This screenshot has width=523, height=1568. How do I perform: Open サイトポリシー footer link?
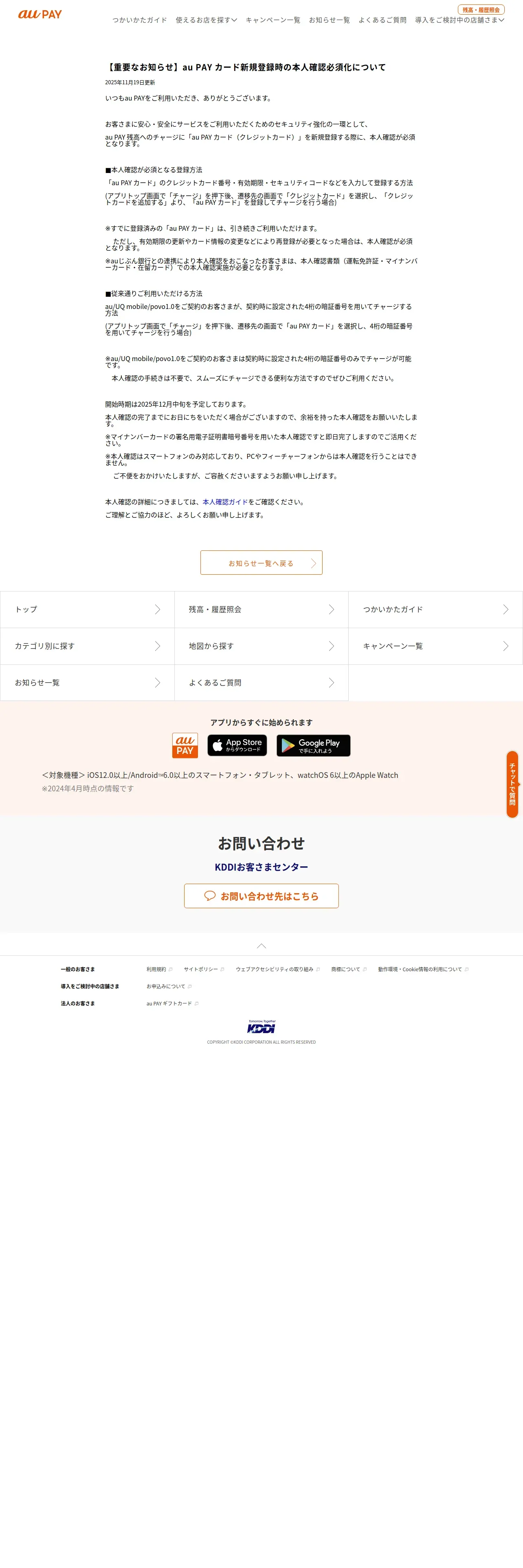tap(204, 969)
